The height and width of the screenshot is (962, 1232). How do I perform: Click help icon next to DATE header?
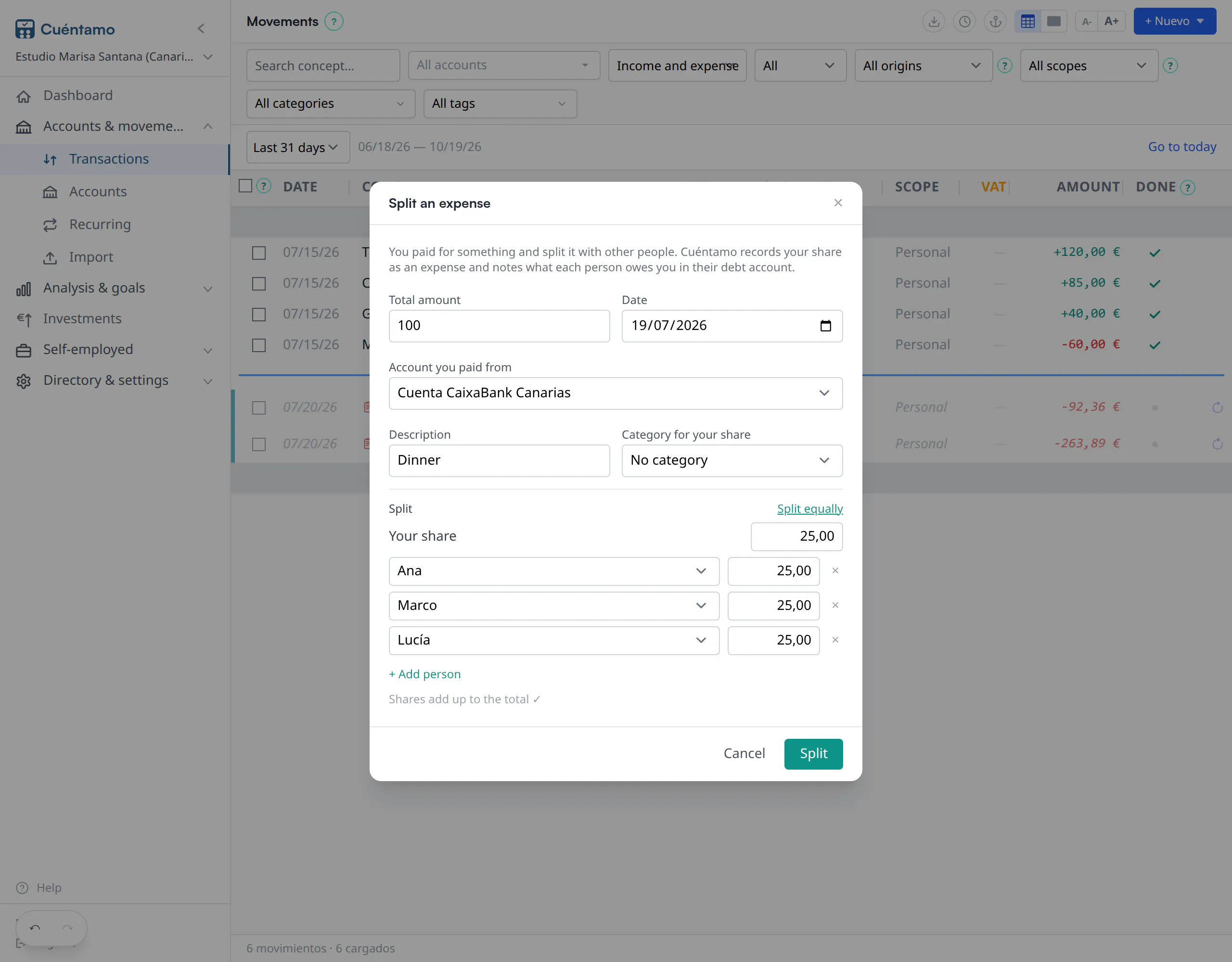click(x=263, y=186)
